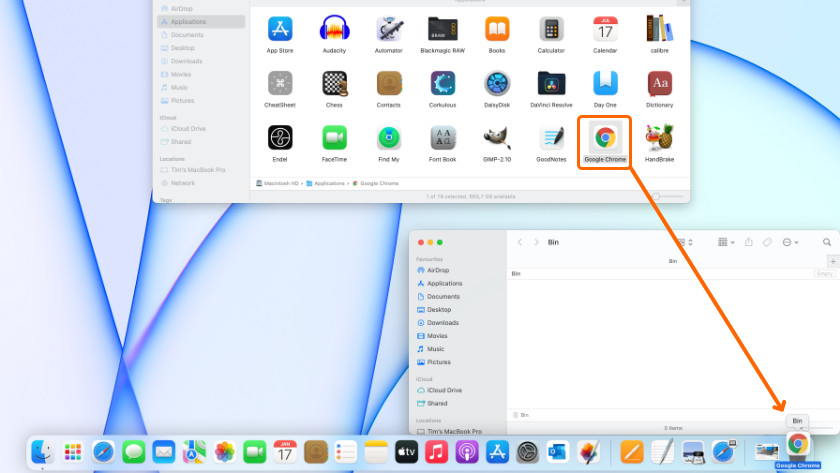Open the Chess app icon
The height and width of the screenshot is (473, 840).
pos(335,84)
